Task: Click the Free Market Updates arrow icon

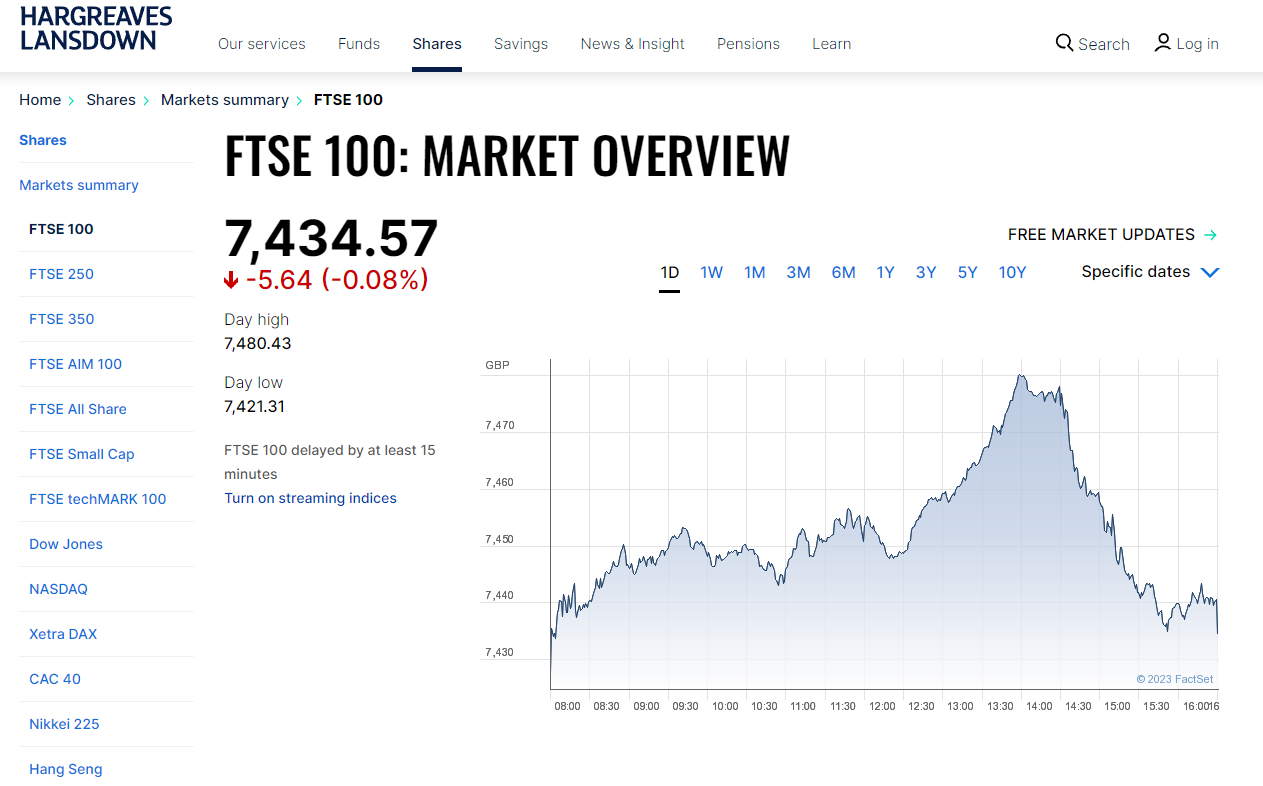Action: (x=1210, y=234)
